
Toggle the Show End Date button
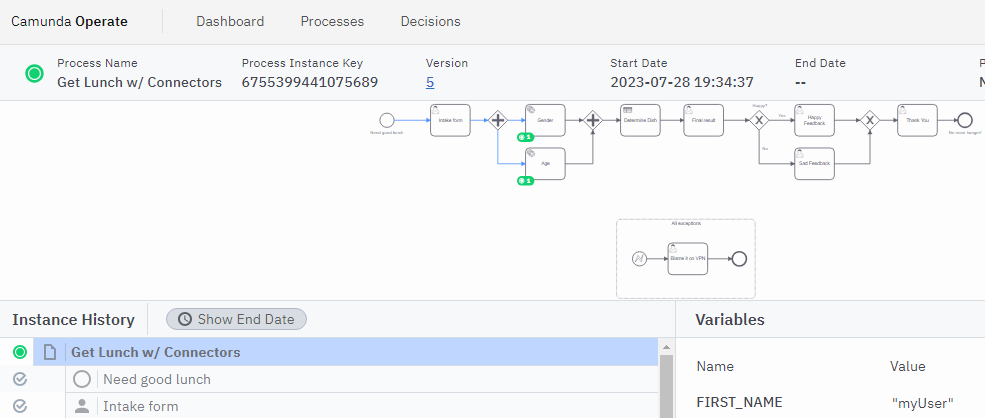[236, 319]
